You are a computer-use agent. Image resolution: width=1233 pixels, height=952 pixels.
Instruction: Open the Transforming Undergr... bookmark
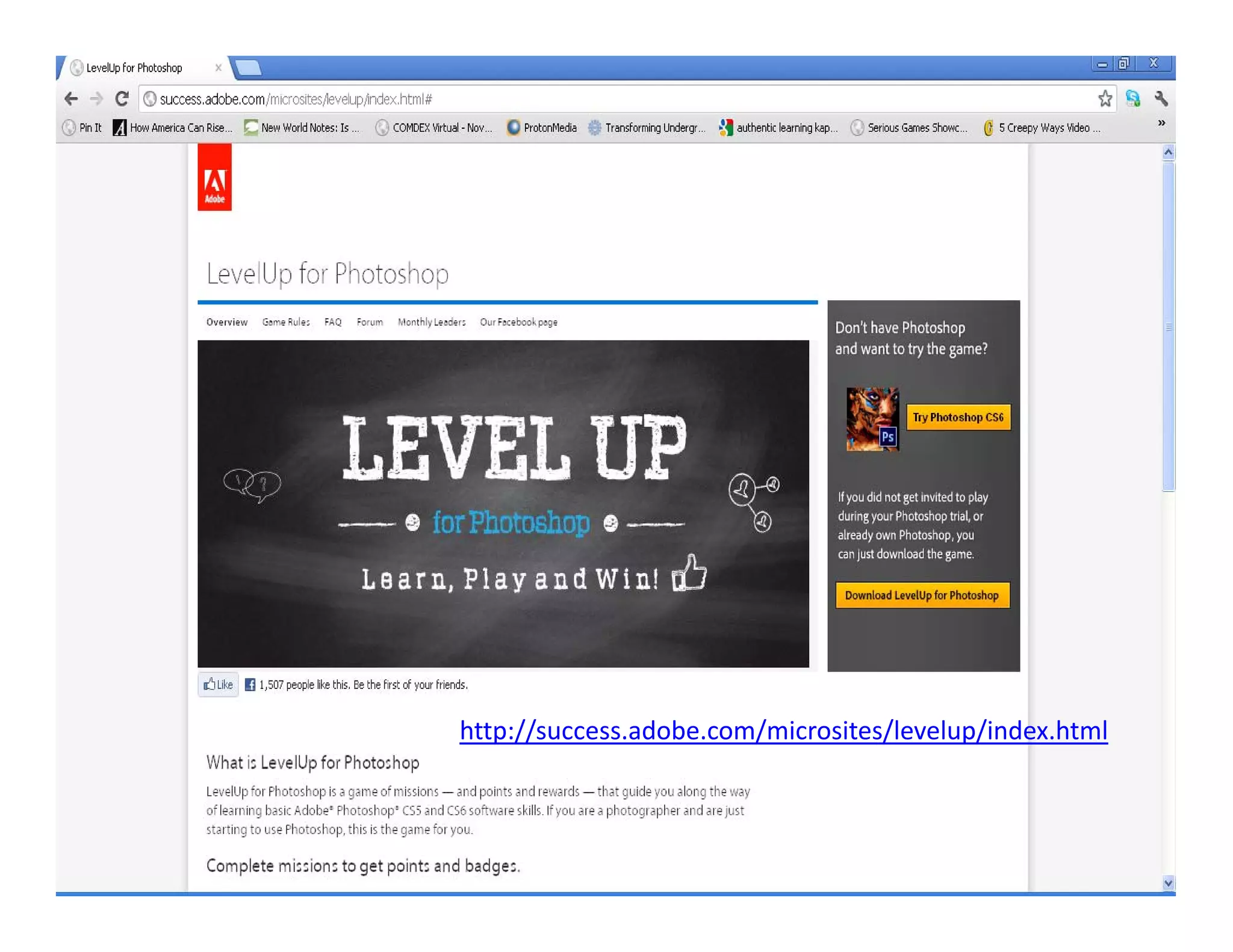[x=647, y=128]
